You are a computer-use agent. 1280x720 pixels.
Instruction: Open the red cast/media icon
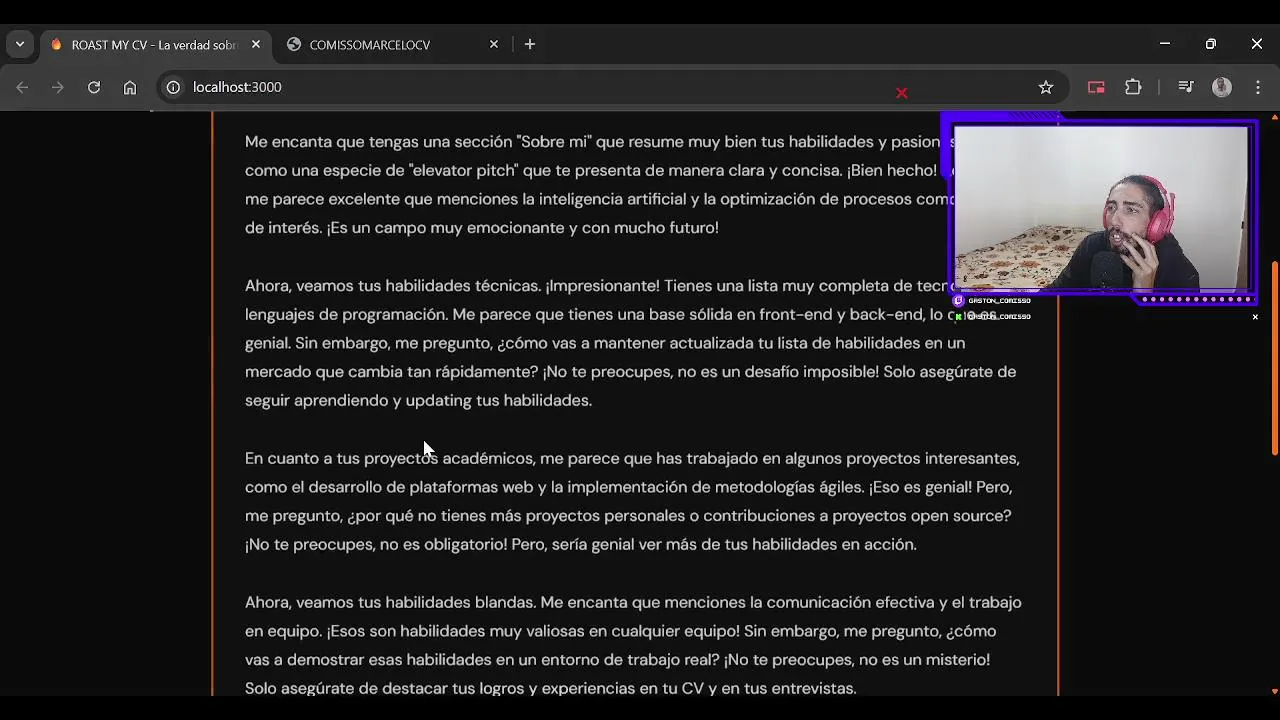pyautogui.click(x=1096, y=87)
